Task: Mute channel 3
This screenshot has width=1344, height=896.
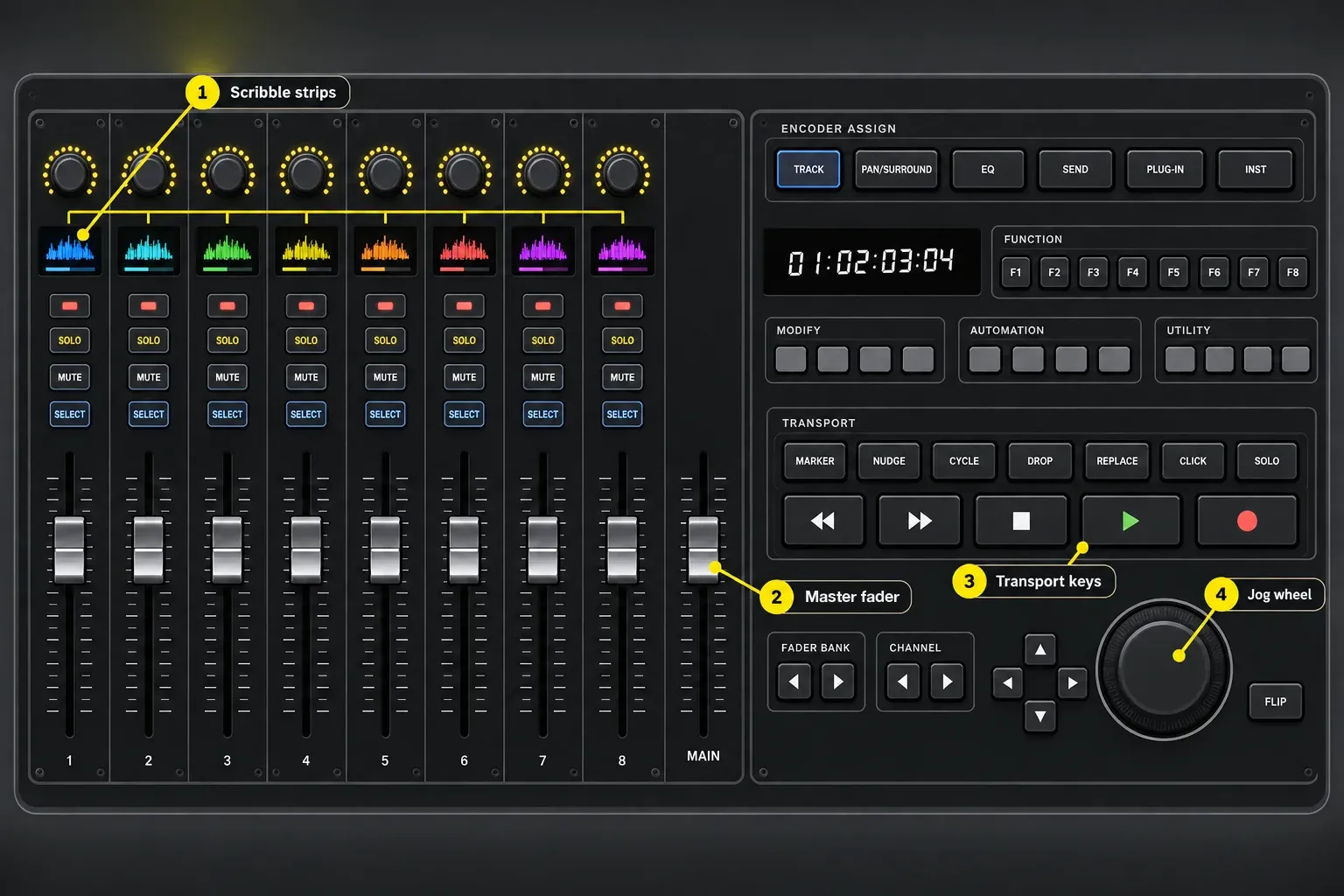Action: (227, 377)
